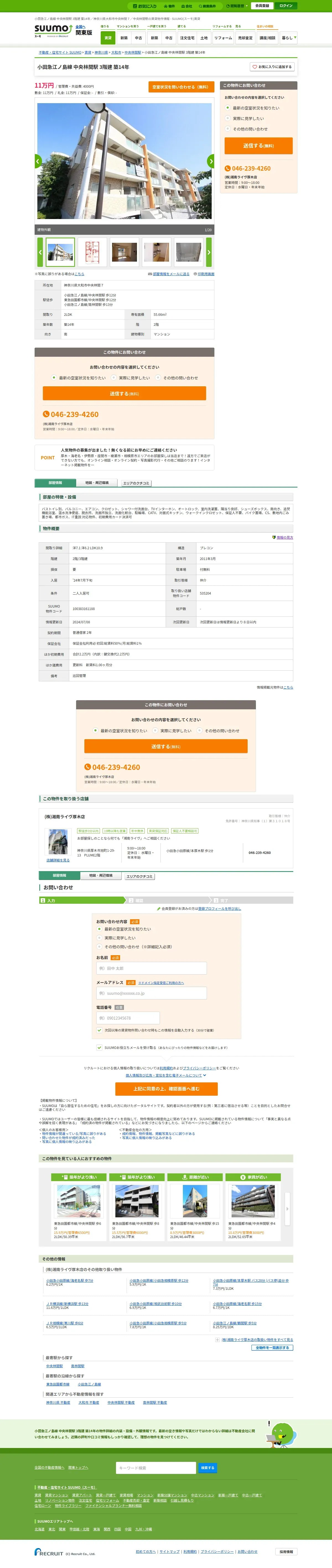This screenshot has width=332, height=1568.
Task: Open 土地 tab in main navigation
Action: (x=204, y=38)
